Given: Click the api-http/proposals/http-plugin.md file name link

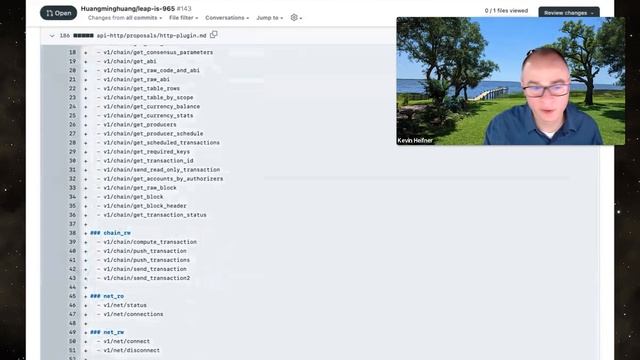Looking at the screenshot, I should pyautogui.click(x=151, y=36).
